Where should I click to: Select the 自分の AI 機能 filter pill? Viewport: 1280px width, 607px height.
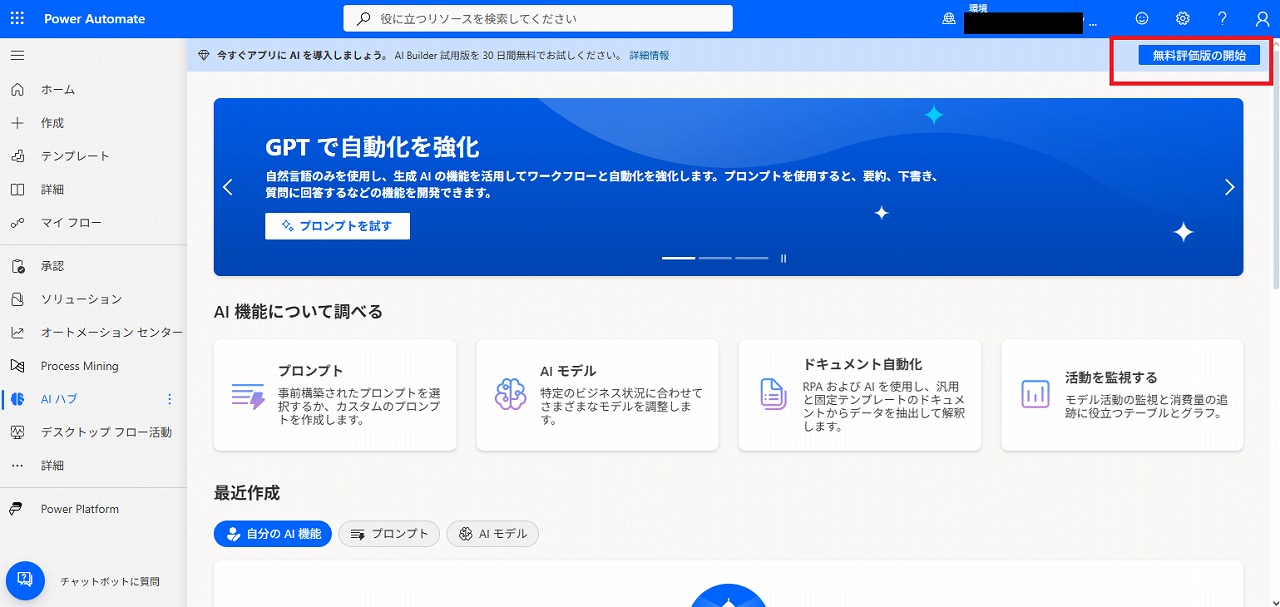pos(273,534)
